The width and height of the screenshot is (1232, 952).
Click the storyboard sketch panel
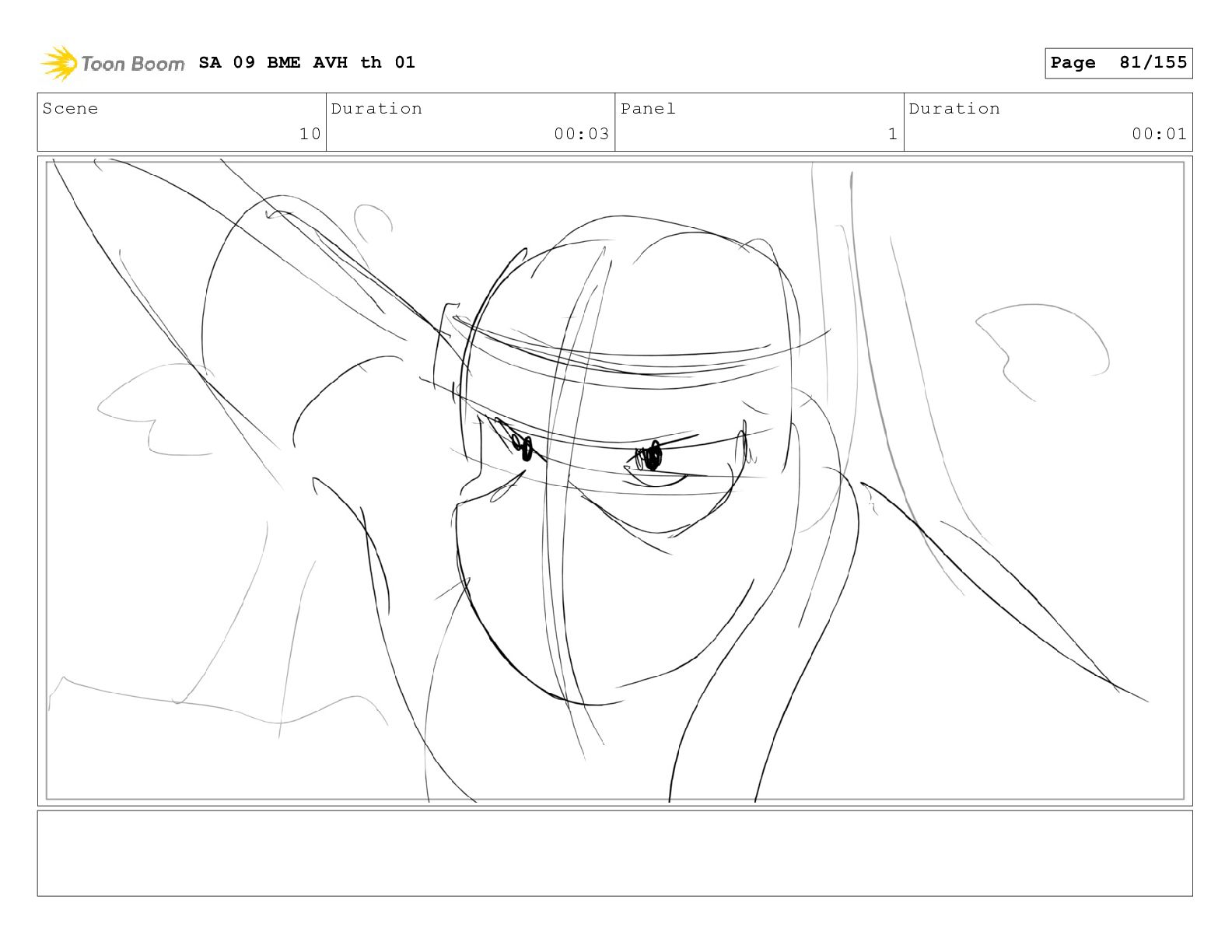[x=615, y=481]
